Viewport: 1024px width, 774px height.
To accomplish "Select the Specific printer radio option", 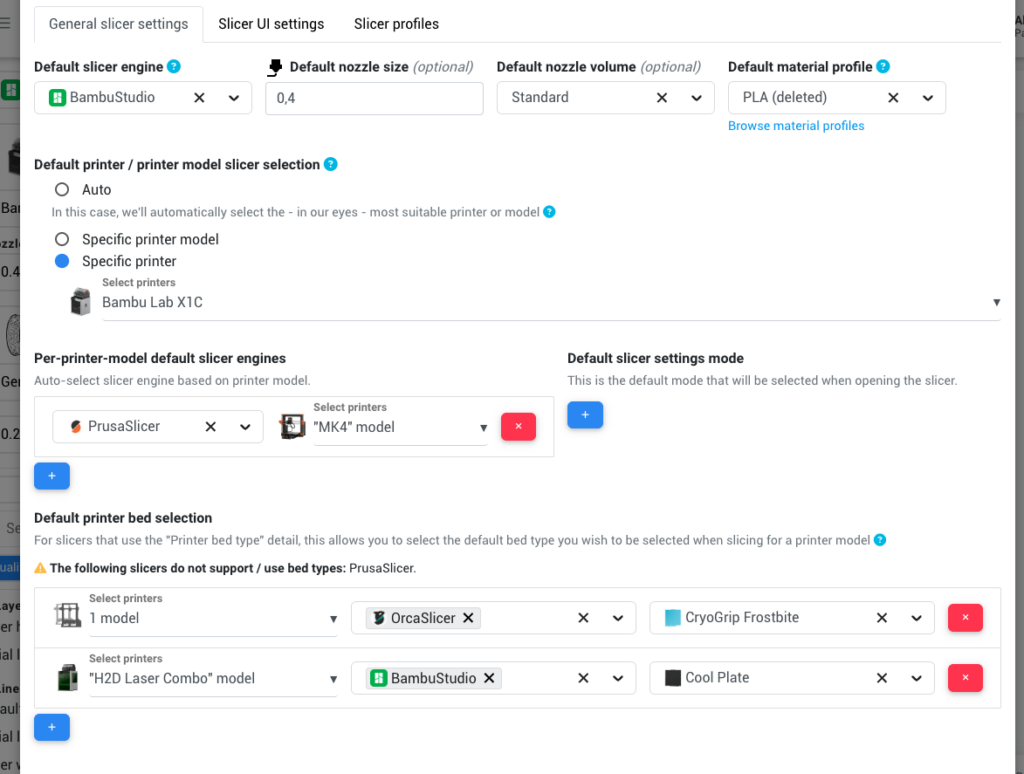I will click(62, 261).
